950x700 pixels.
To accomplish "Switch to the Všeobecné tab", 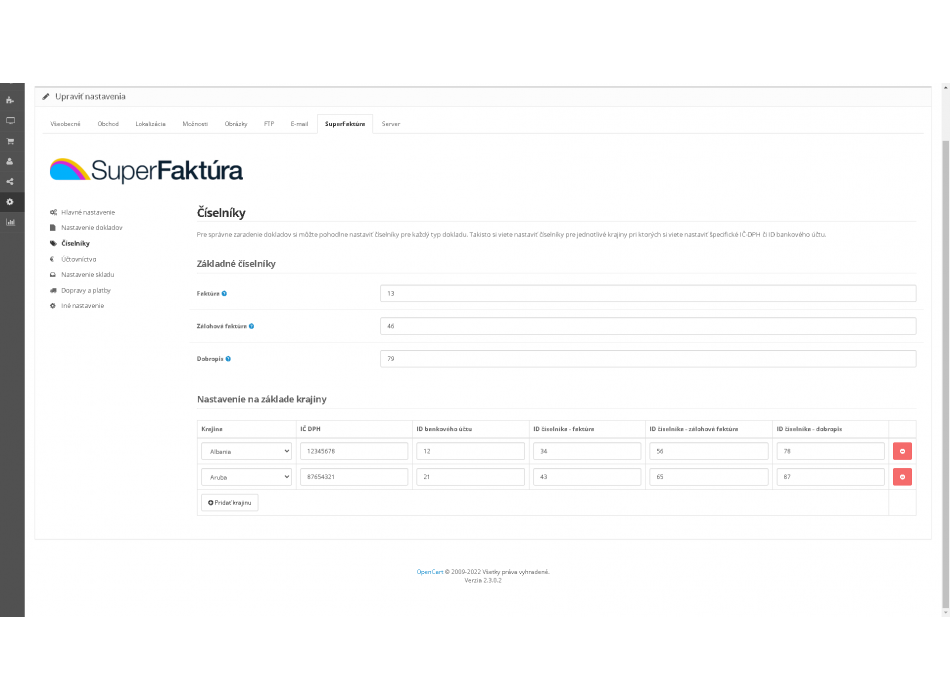I will [x=65, y=124].
